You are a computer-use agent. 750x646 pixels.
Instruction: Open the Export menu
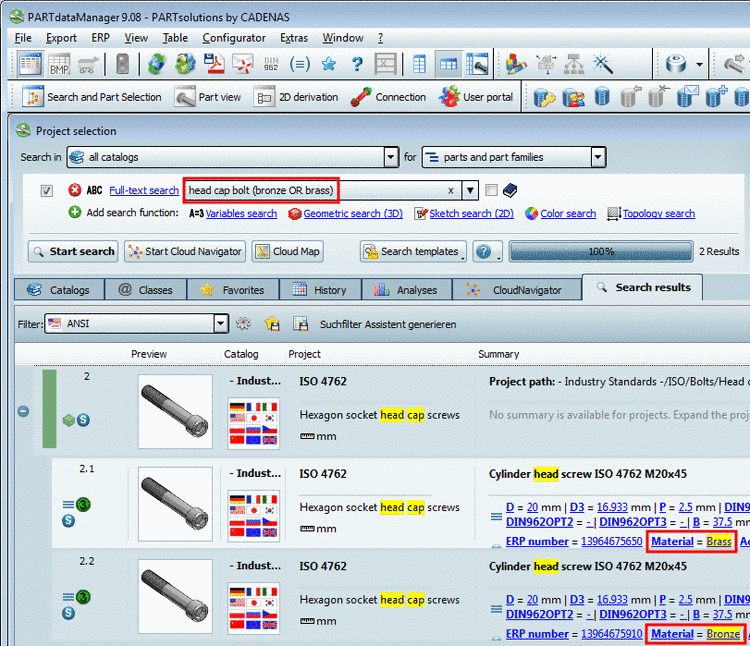(x=61, y=38)
